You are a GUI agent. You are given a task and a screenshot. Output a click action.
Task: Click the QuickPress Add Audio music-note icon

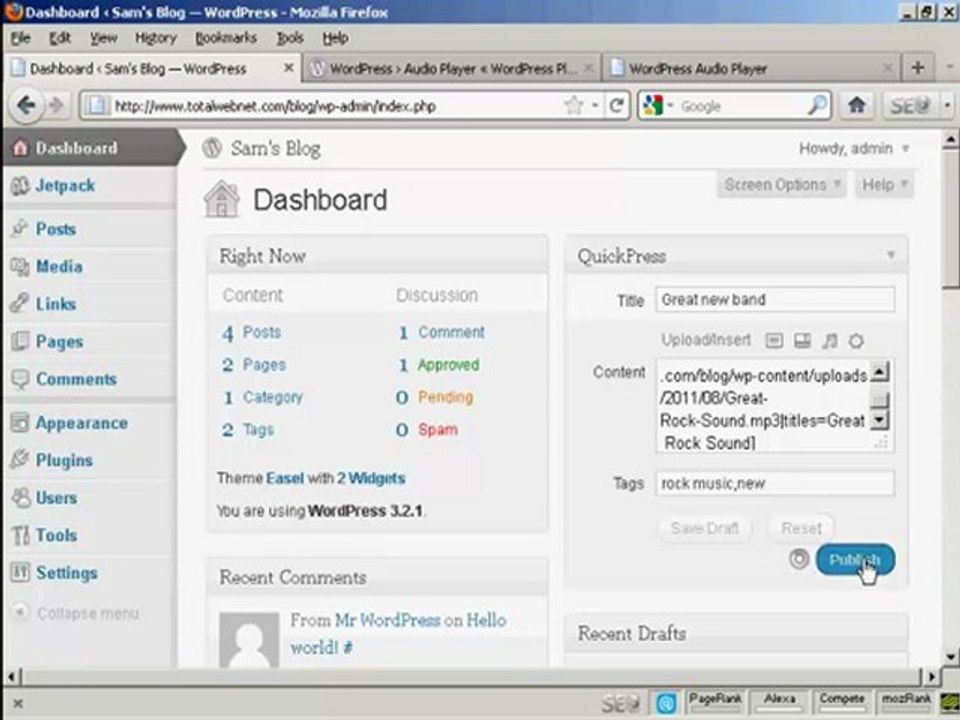pyautogui.click(x=830, y=340)
